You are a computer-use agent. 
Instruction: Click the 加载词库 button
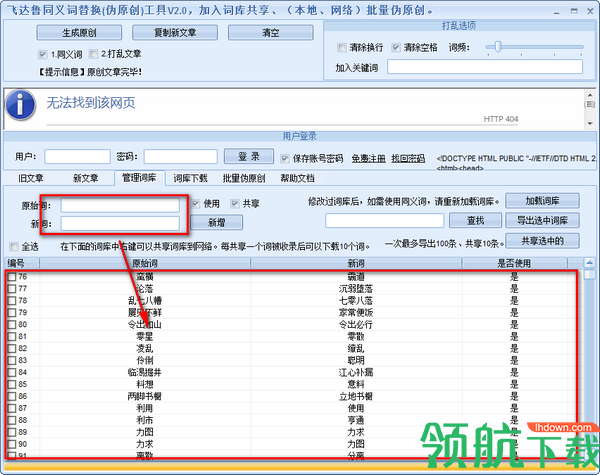[542, 201]
